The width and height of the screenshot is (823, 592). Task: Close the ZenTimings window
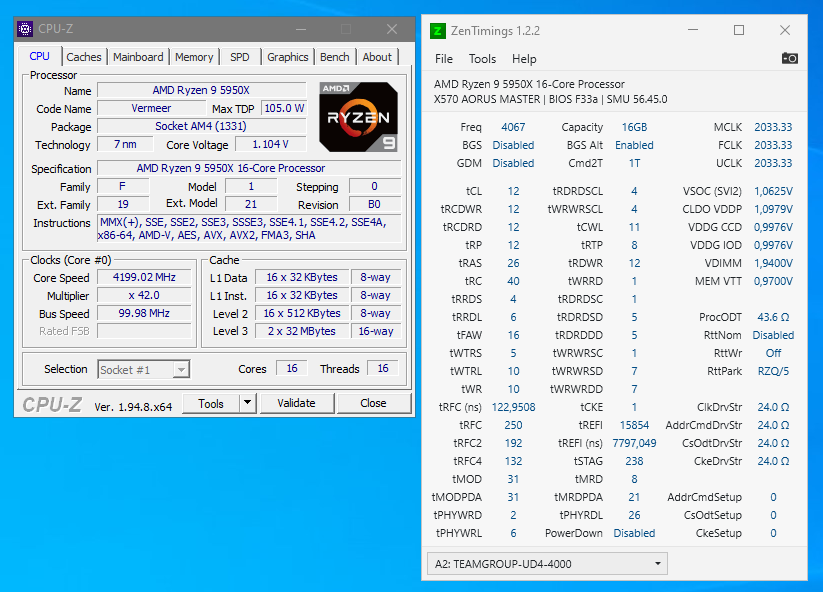point(785,30)
